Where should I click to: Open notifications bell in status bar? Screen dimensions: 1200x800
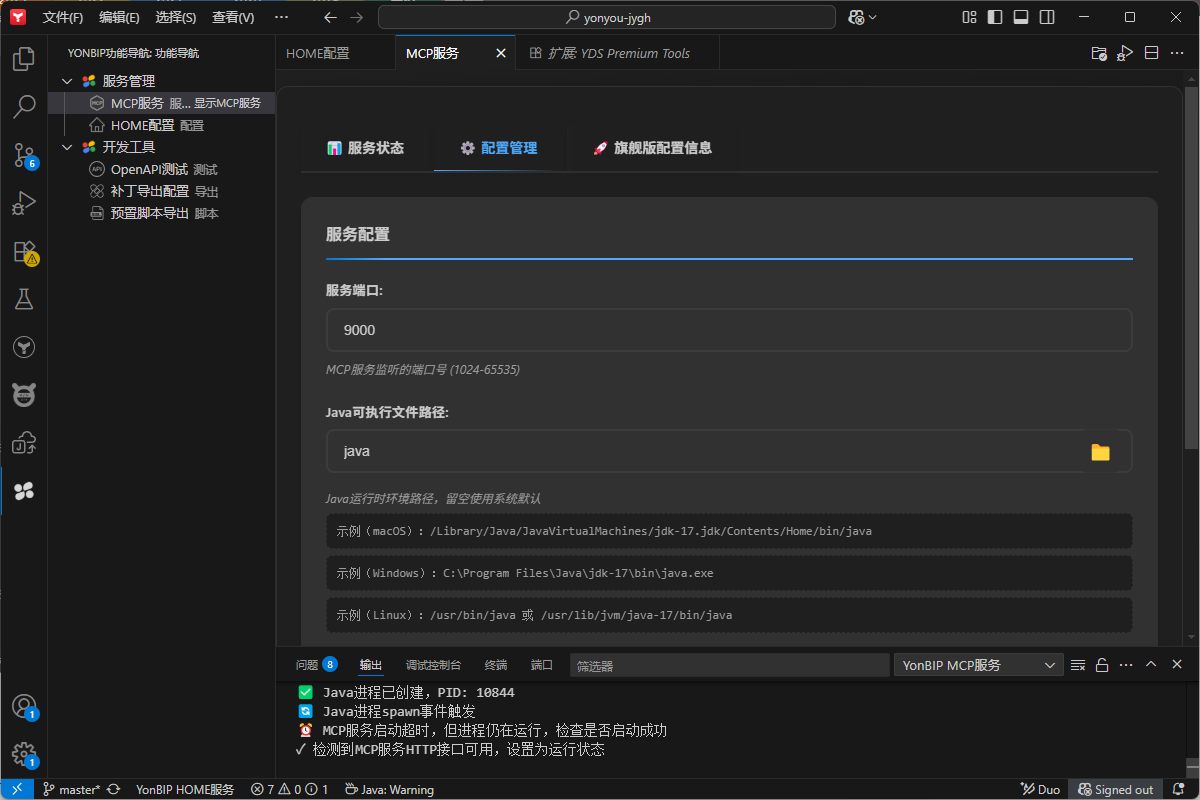1178,789
